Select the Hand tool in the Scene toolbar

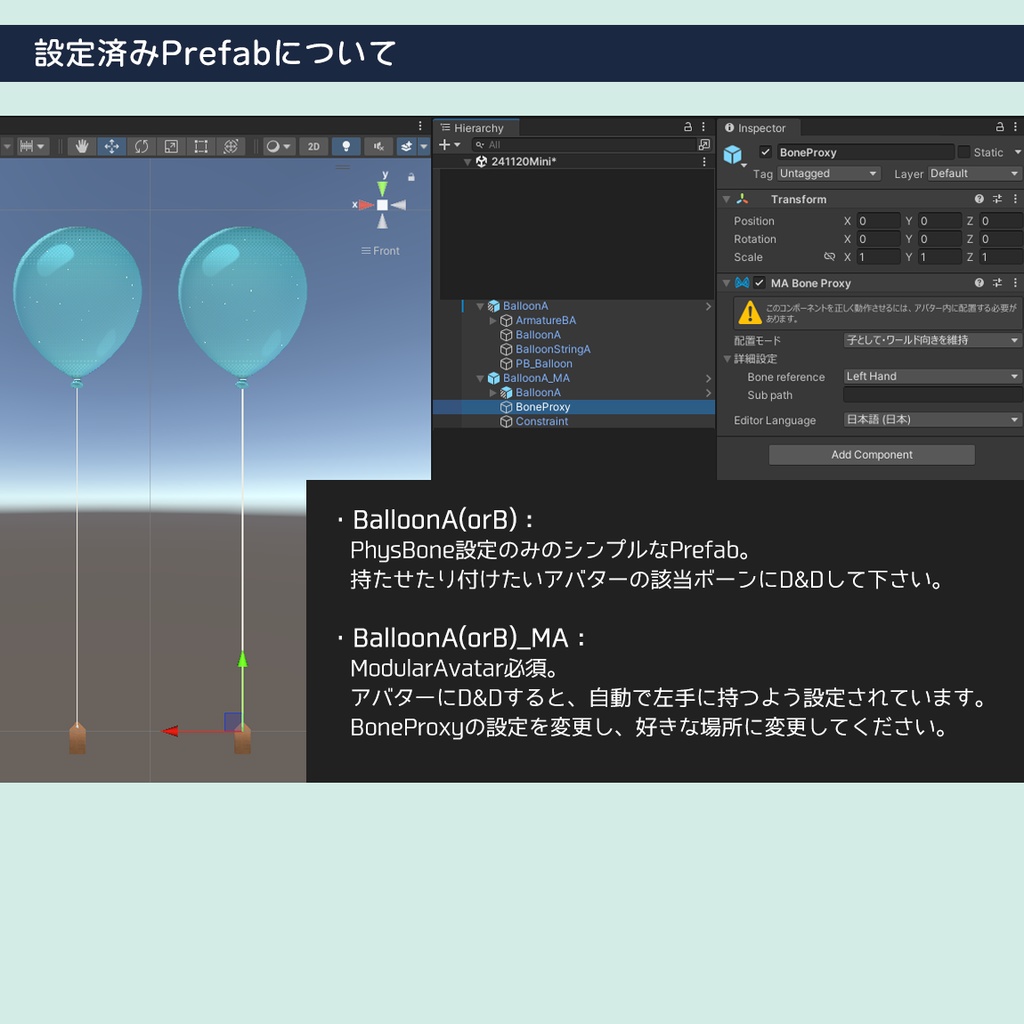82,146
